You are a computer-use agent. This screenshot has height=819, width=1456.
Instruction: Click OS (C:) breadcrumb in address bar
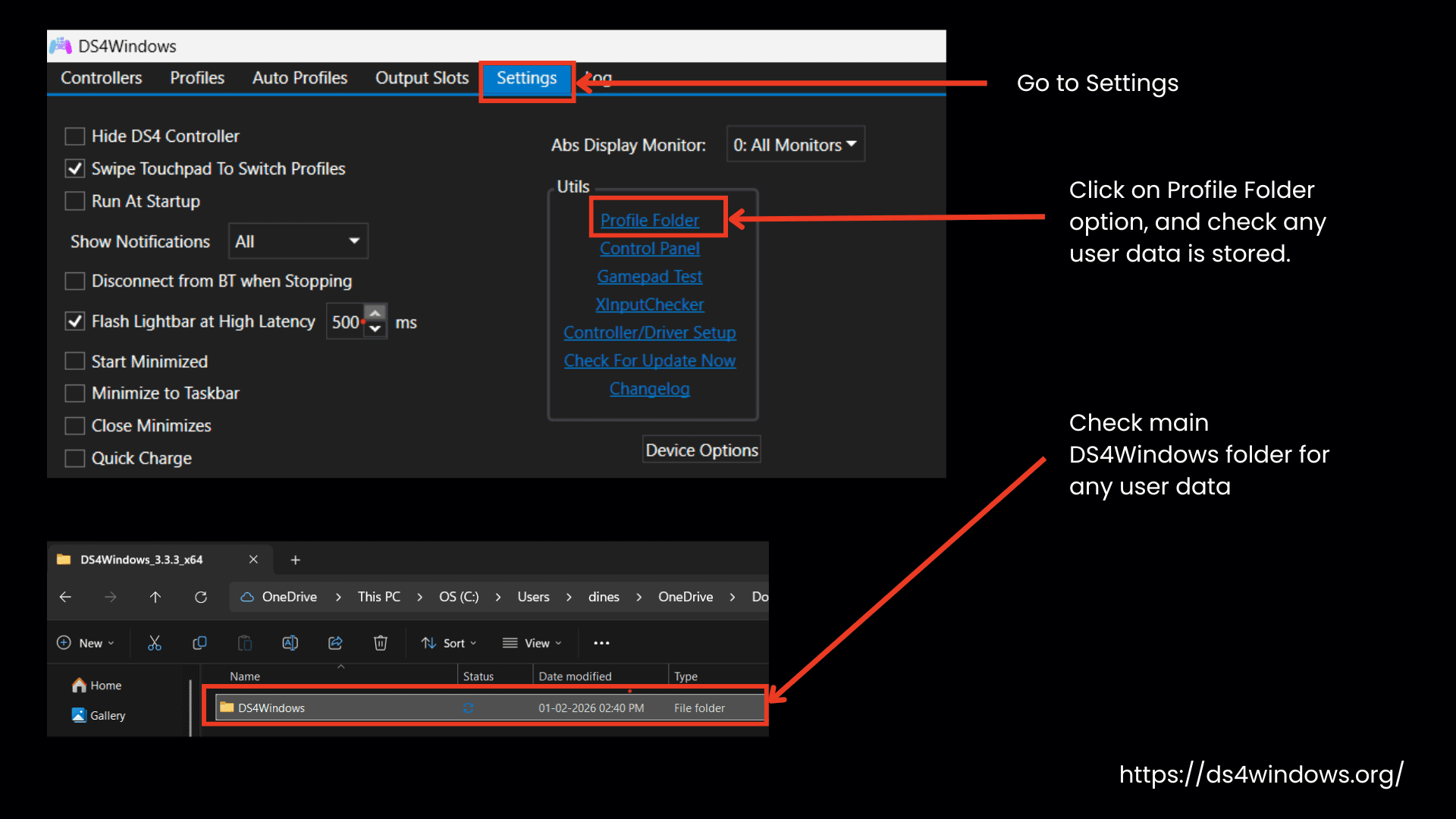(459, 597)
